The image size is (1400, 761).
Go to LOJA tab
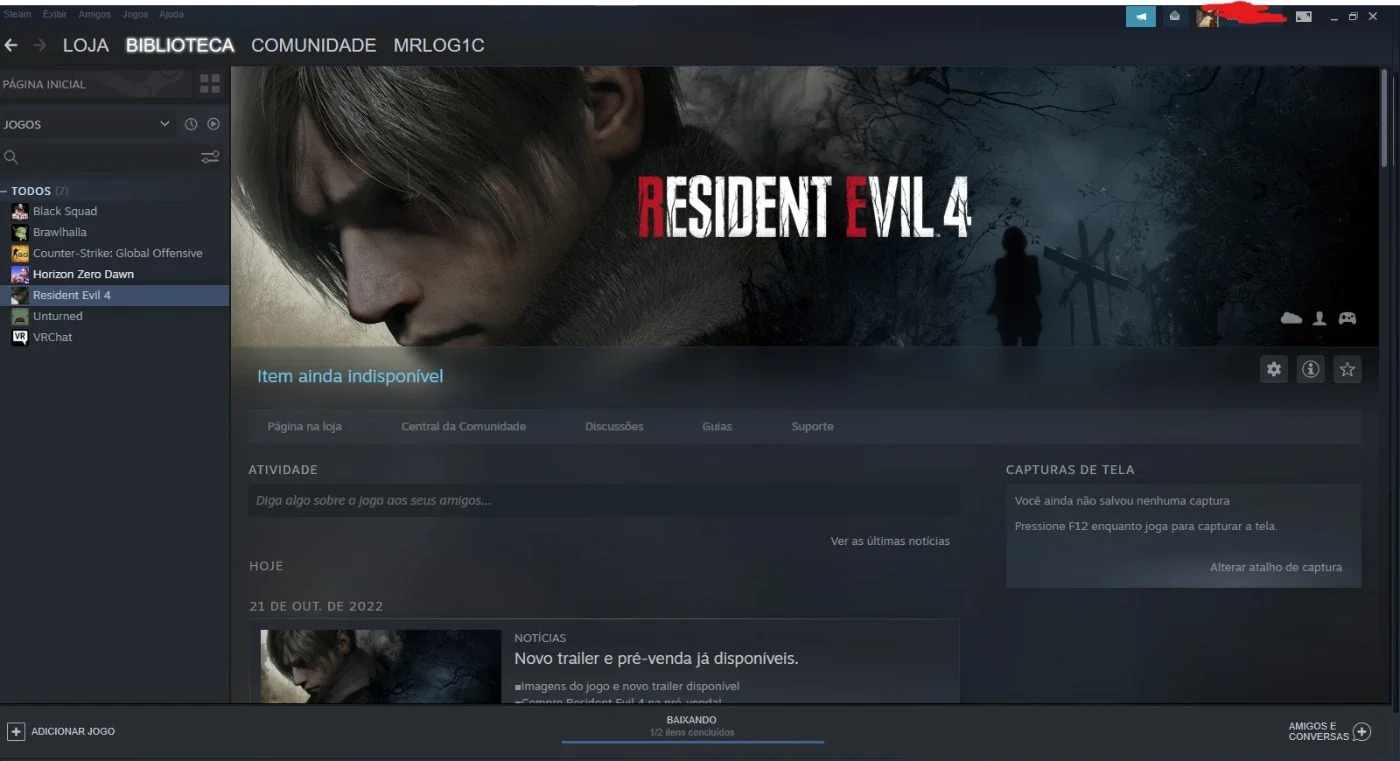pyautogui.click(x=86, y=45)
